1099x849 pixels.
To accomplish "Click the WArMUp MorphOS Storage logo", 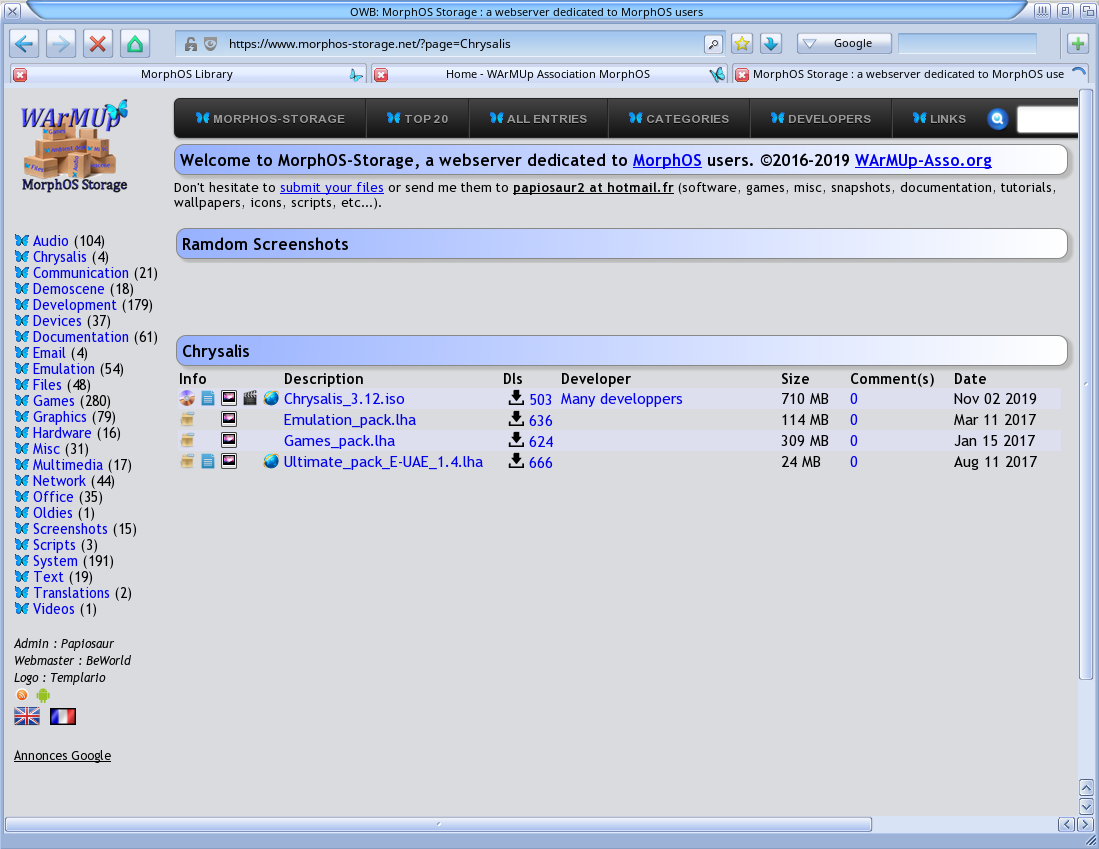I will click(74, 145).
